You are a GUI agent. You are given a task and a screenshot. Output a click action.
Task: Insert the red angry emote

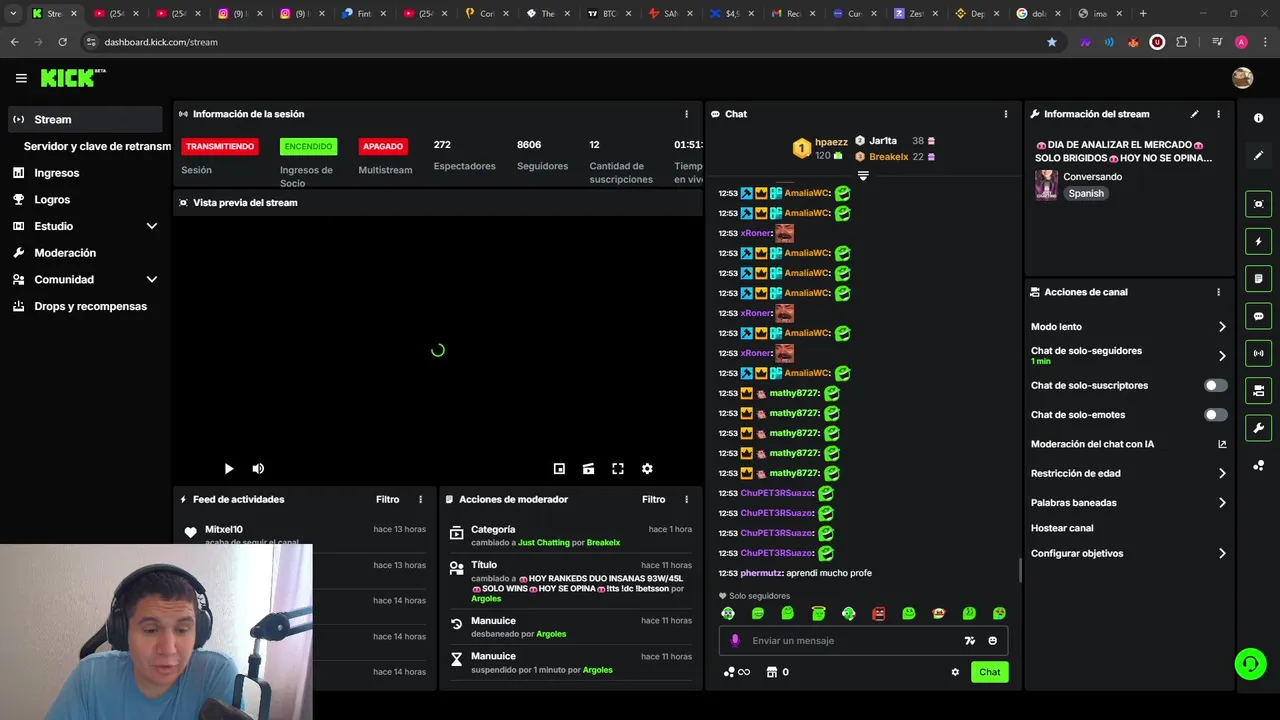pos(878,613)
